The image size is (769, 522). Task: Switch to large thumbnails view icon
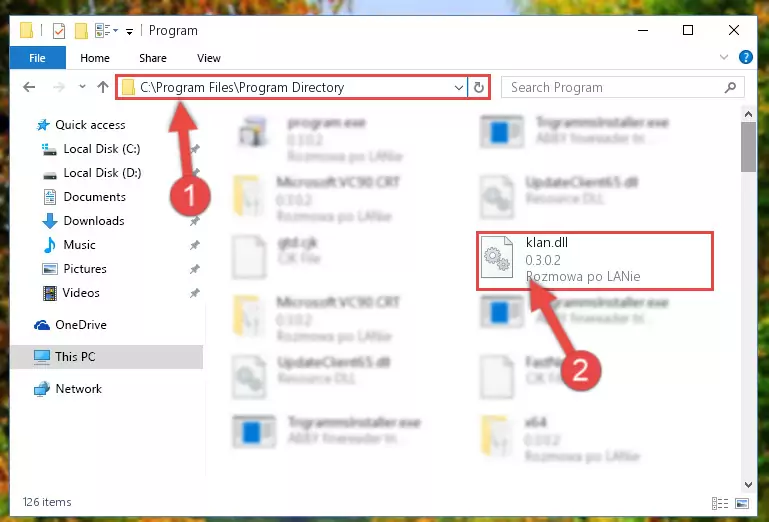(x=742, y=503)
